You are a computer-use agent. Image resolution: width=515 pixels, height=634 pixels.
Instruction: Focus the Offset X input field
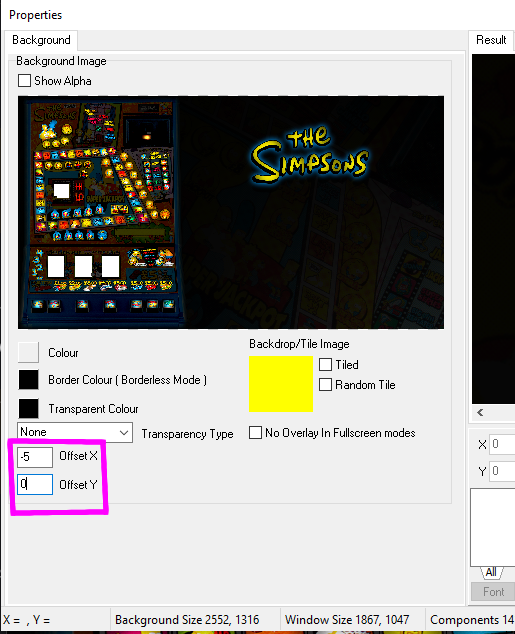point(35,457)
